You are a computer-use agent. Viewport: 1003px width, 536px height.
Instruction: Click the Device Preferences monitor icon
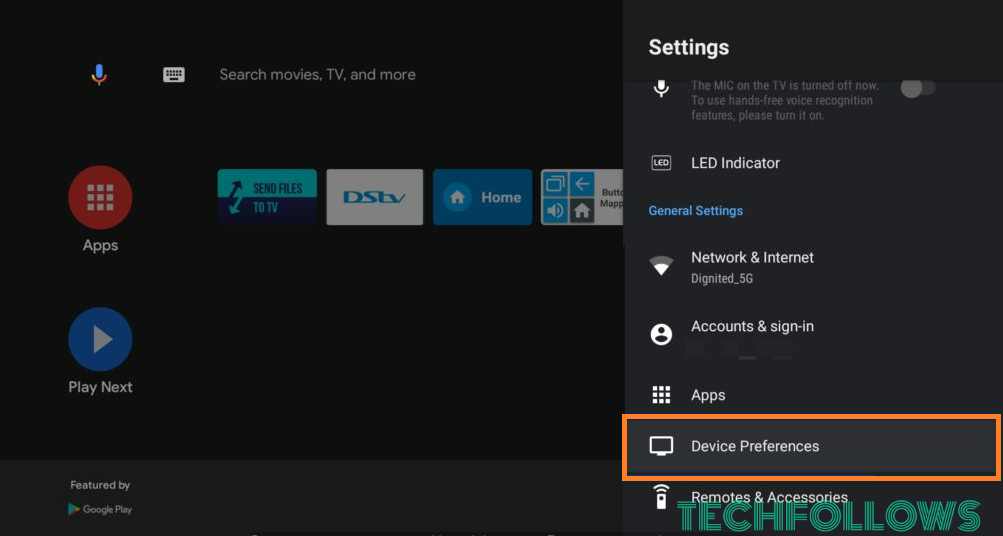click(x=661, y=446)
